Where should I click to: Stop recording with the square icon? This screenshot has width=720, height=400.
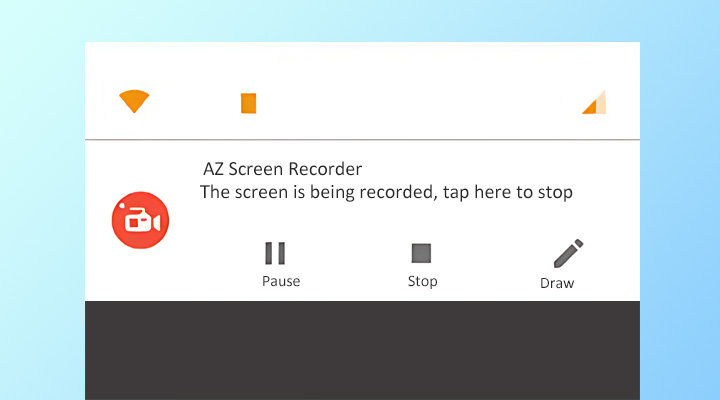421,253
